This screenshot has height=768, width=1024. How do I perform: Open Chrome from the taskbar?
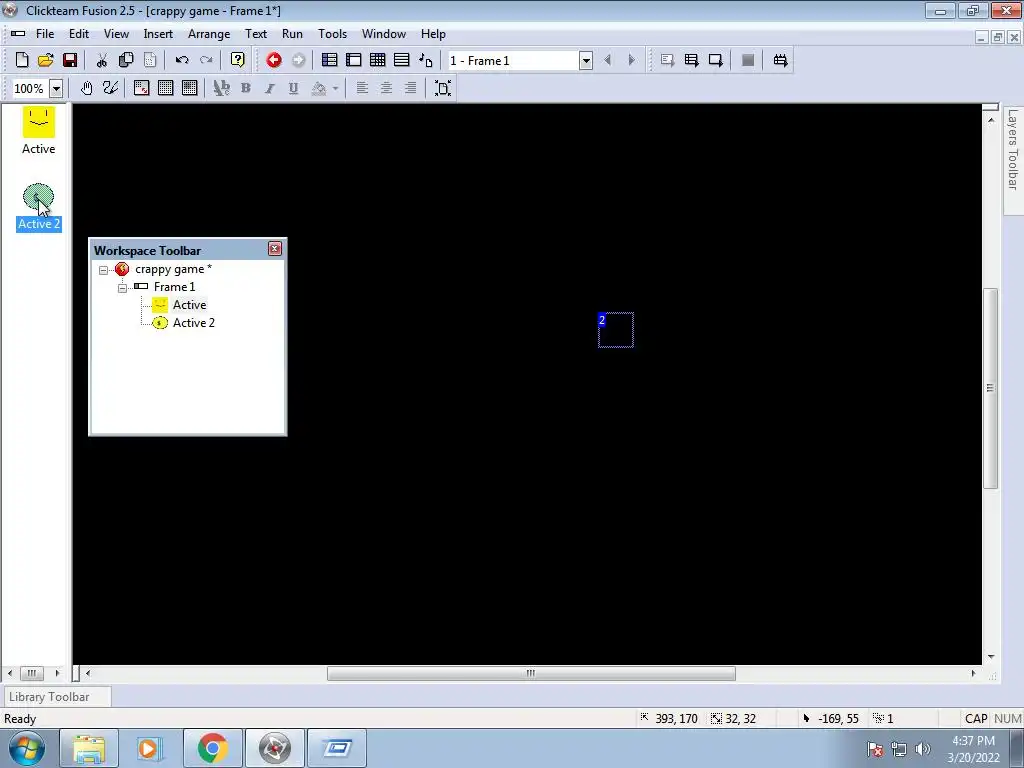212,748
